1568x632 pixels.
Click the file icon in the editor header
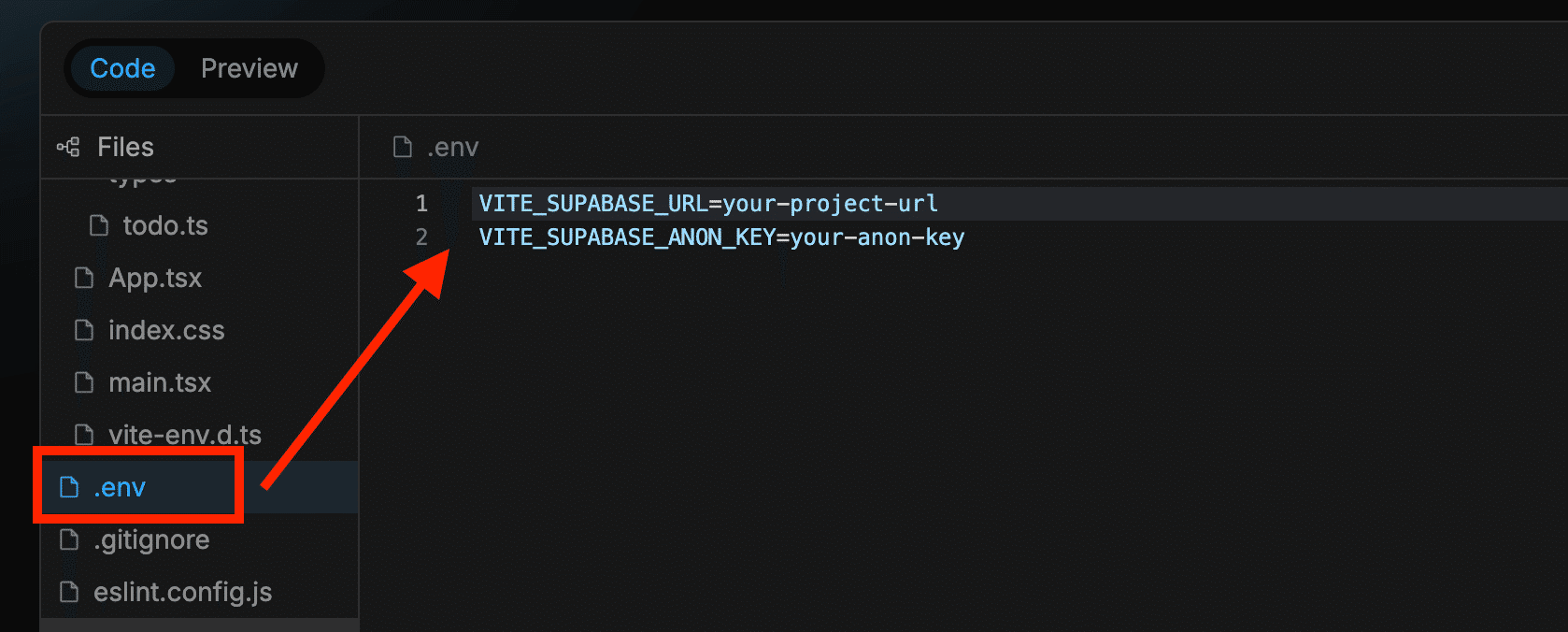pos(403,147)
